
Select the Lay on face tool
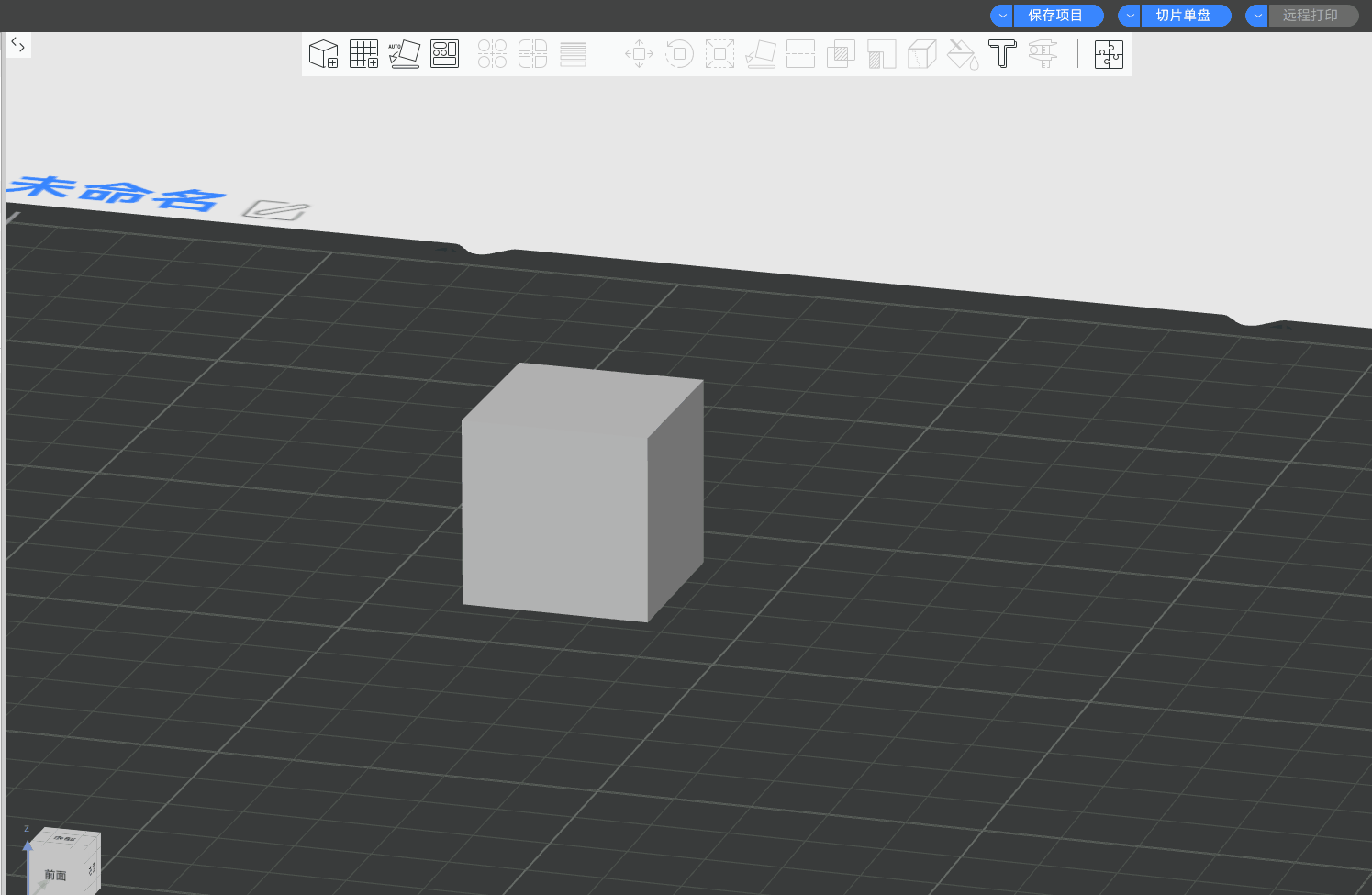coord(760,54)
